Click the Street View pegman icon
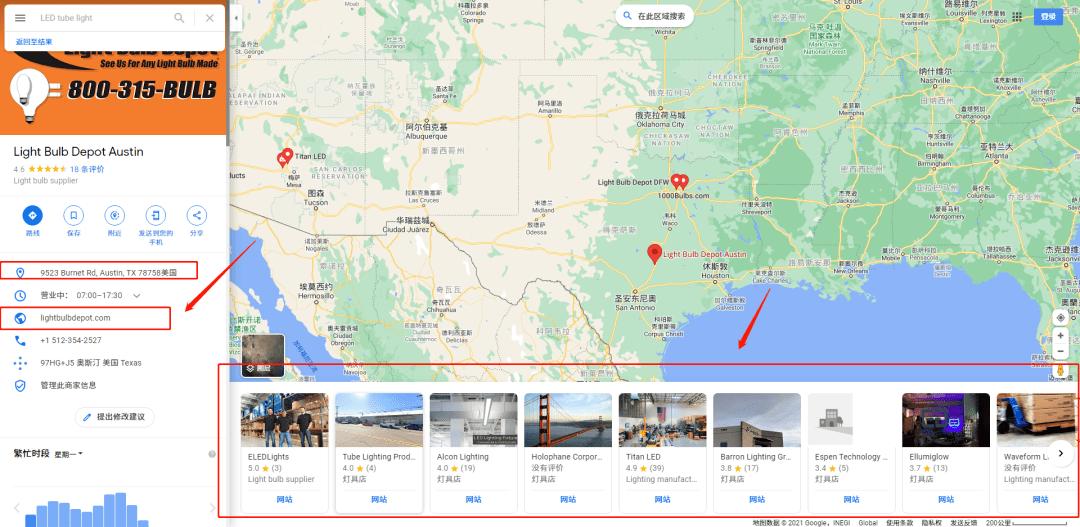 coord(1060,371)
